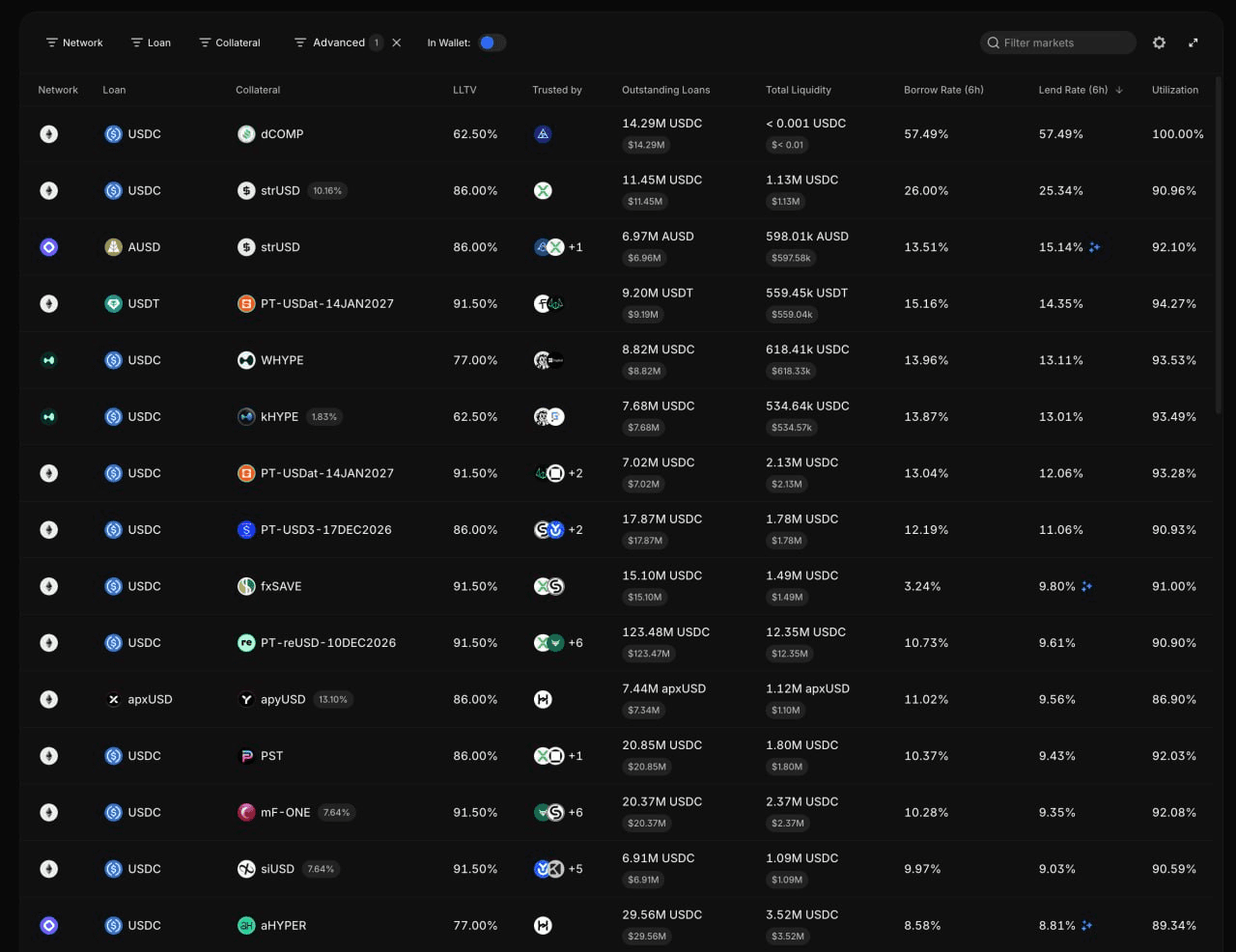Click the curator icon in the dCOMP row

tap(543, 134)
